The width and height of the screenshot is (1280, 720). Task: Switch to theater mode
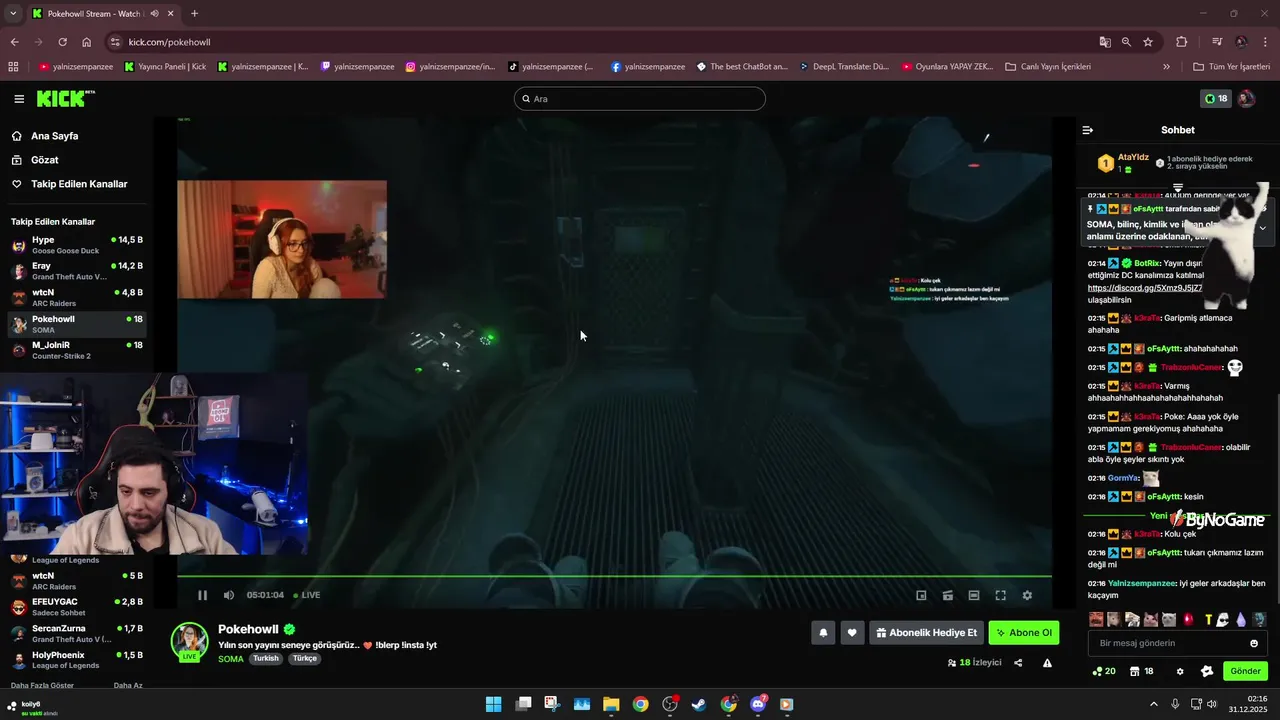coord(974,595)
